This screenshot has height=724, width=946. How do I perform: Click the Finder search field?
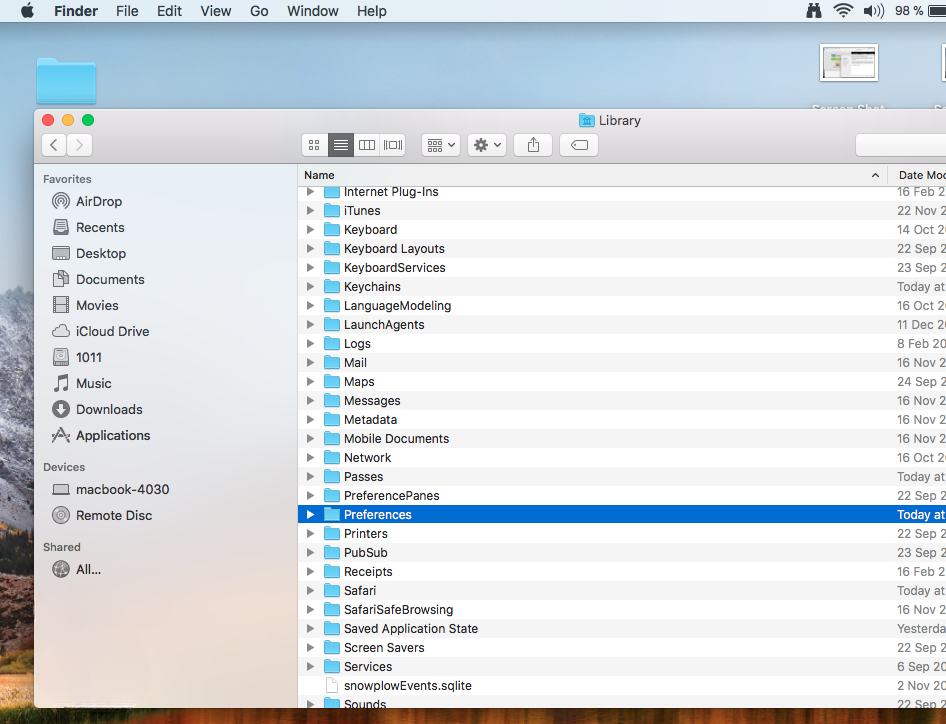coord(901,145)
